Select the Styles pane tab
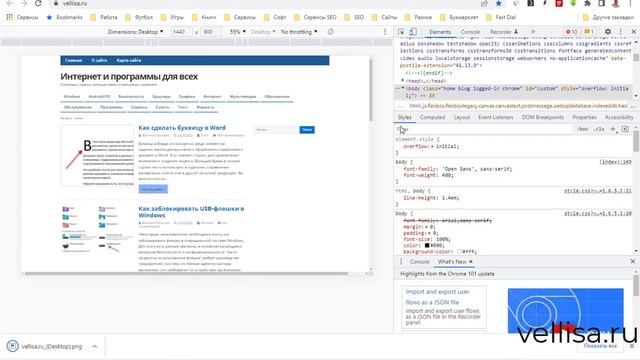The height and width of the screenshot is (360, 640). 404,118
